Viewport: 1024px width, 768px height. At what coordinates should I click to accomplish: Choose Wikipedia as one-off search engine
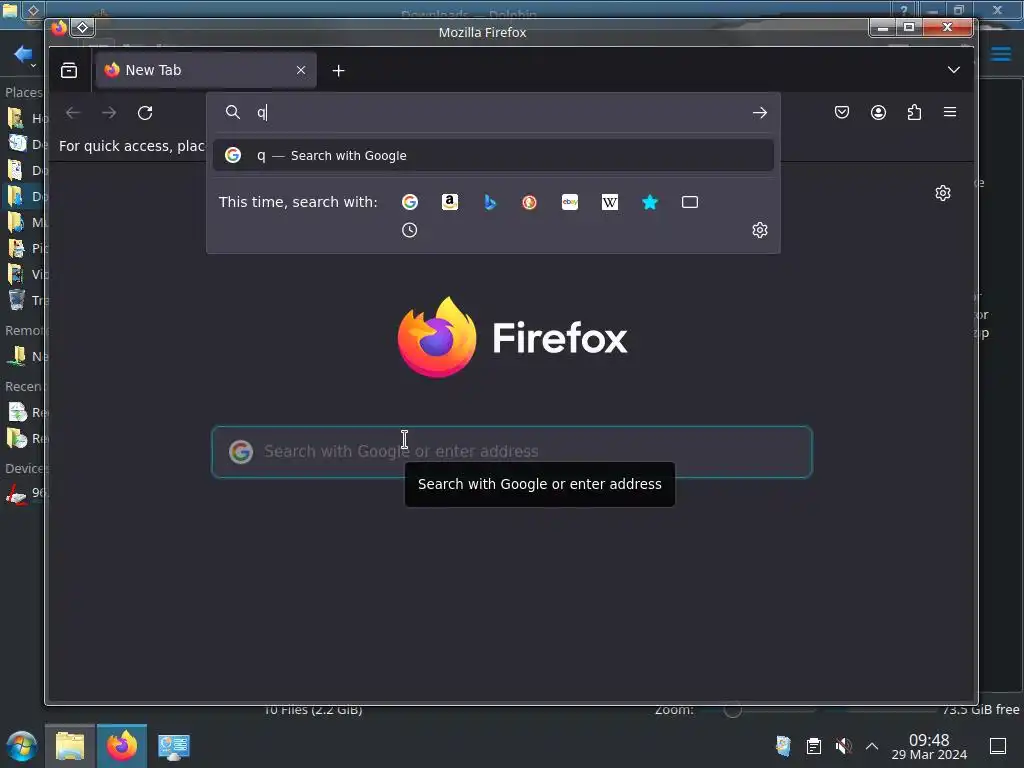[x=610, y=202]
